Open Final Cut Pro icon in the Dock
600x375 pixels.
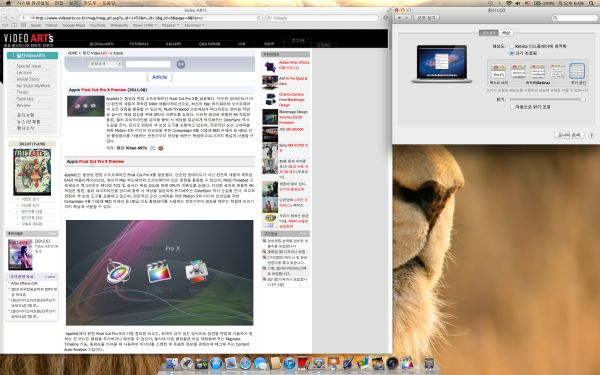[x=407, y=363]
